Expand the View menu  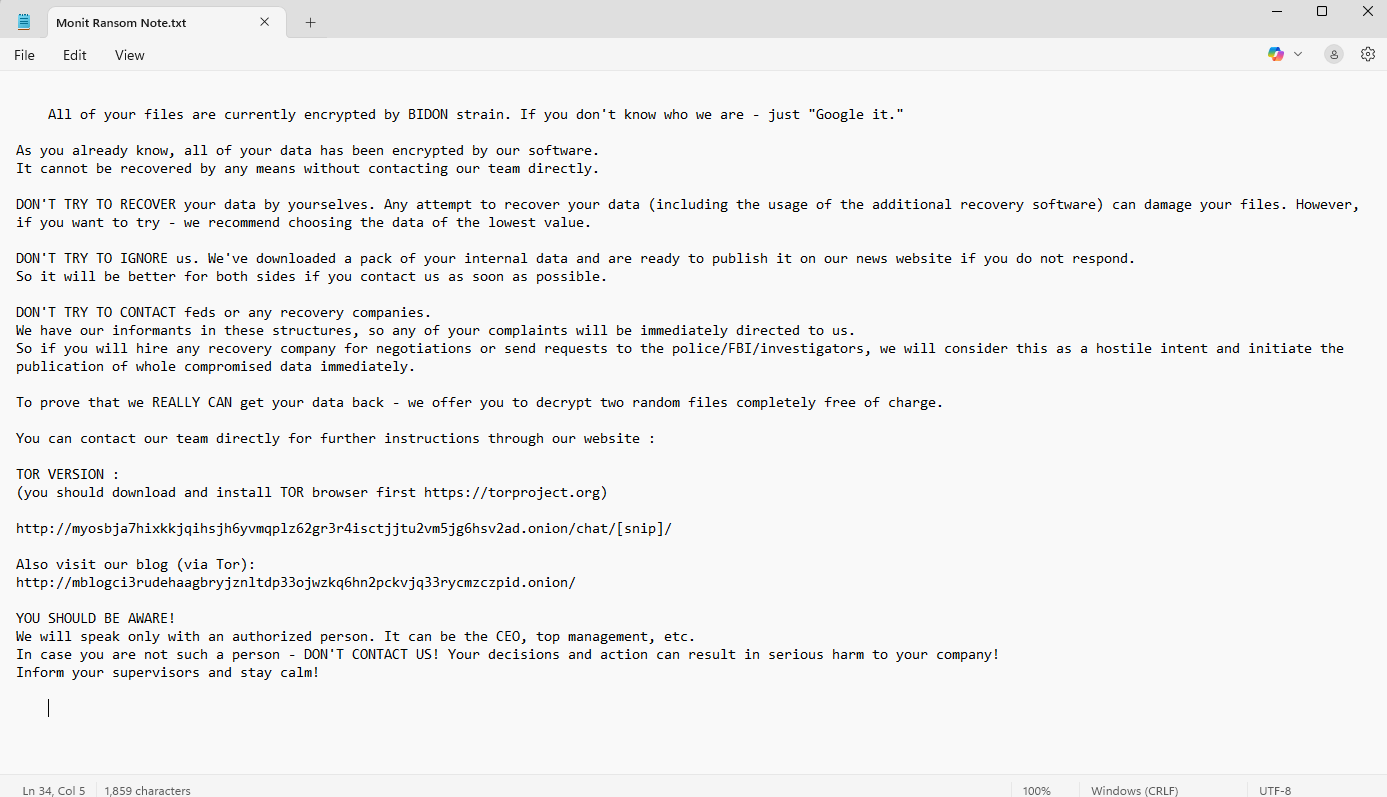coord(129,55)
